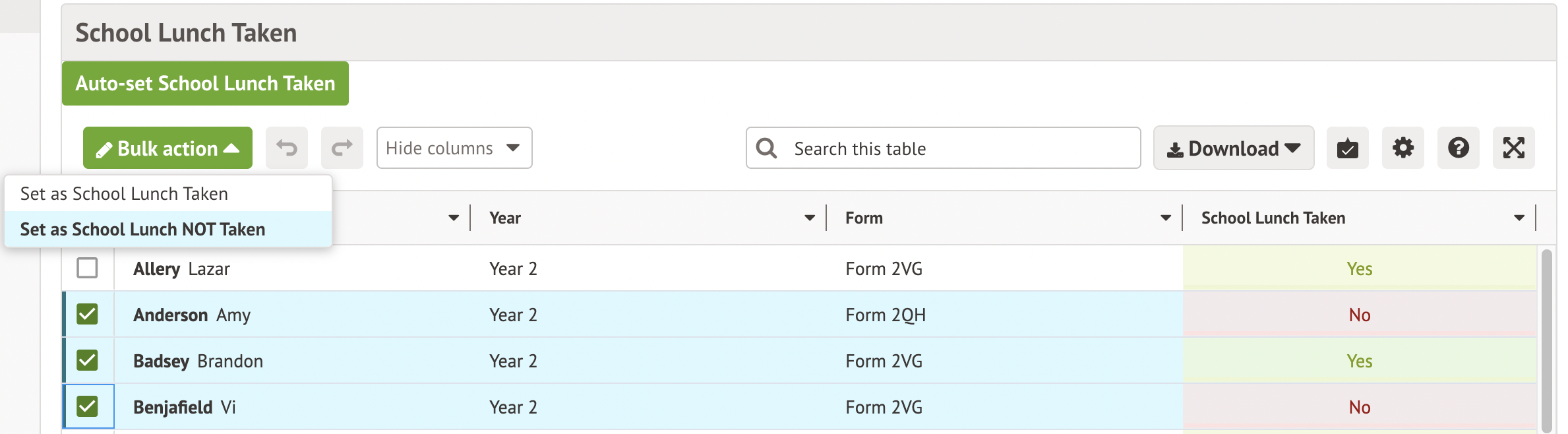Open the Hide columns dropdown
Image resolution: width=1568 pixels, height=434 pixels.
tap(454, 148)
